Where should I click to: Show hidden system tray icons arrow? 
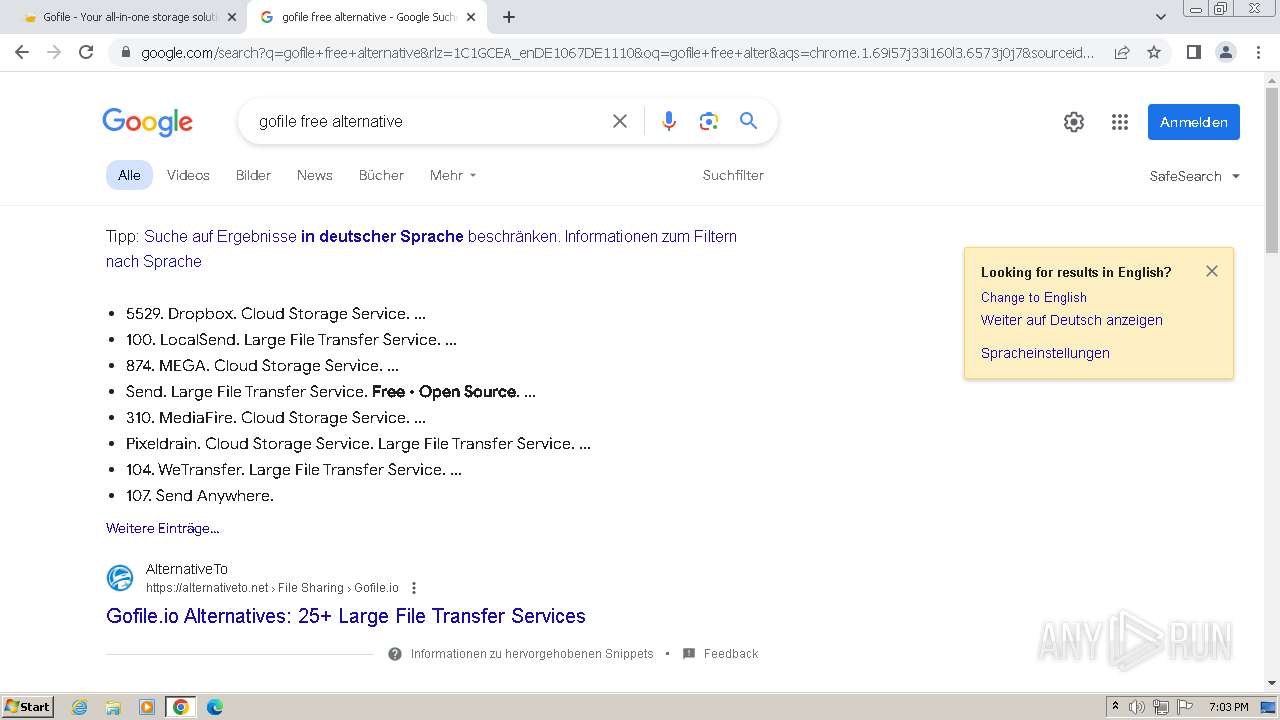point(1115,706)
